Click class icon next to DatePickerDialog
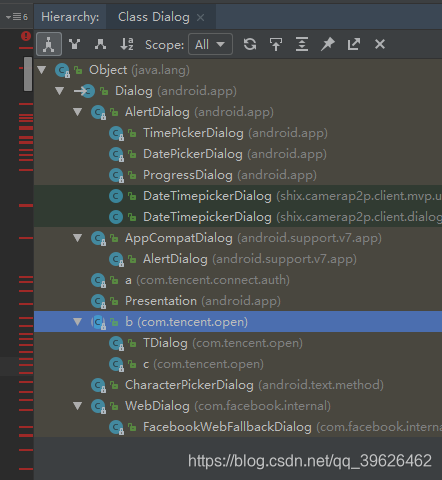This screenshot has height=480, width=442. tap(116, 154)
